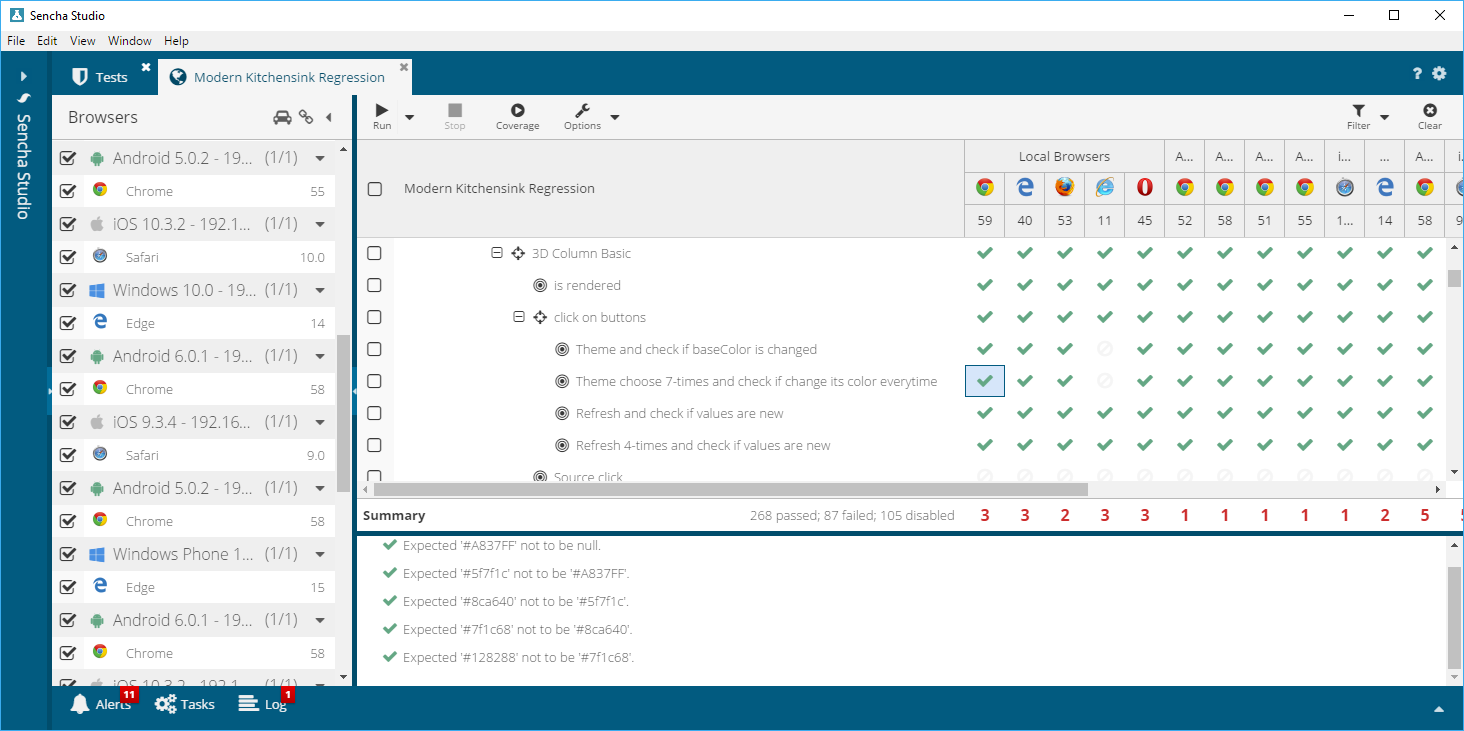Image resolution: width=1464 pixels, height=731 pixels.
Task: Run the tests with the Run button
Action: (x=382, y=116)
